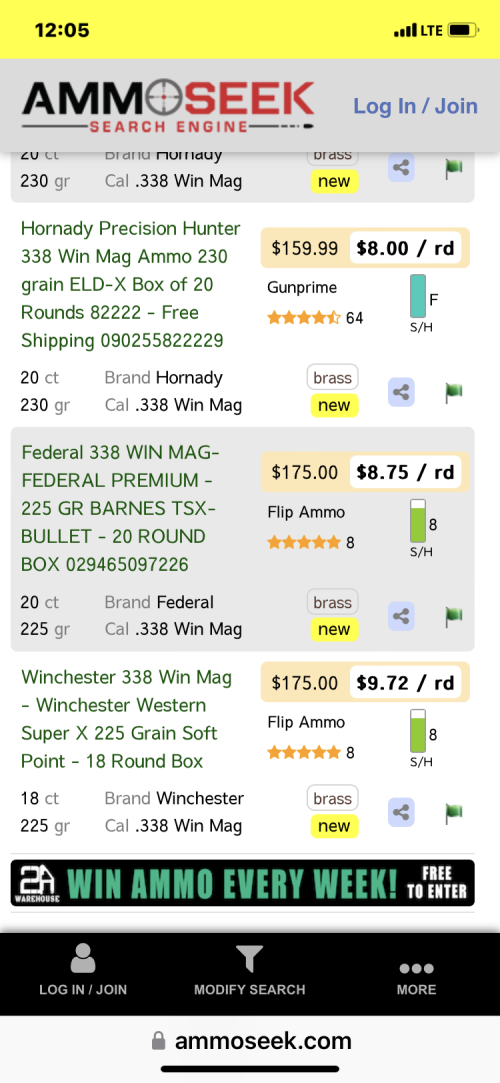Flag the Gunprime Hornady Precision Hunter listing
Image resolution: width=500 pixels, height=1083 pixels.
coord(454,392)
